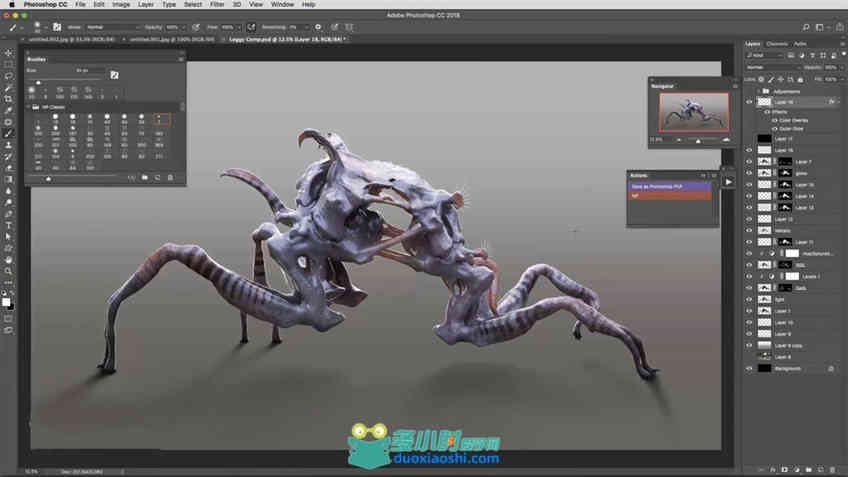Select the Crop tool
This screenshot has width=848, height=477.
pyautogui.click(x=8, y=99)
